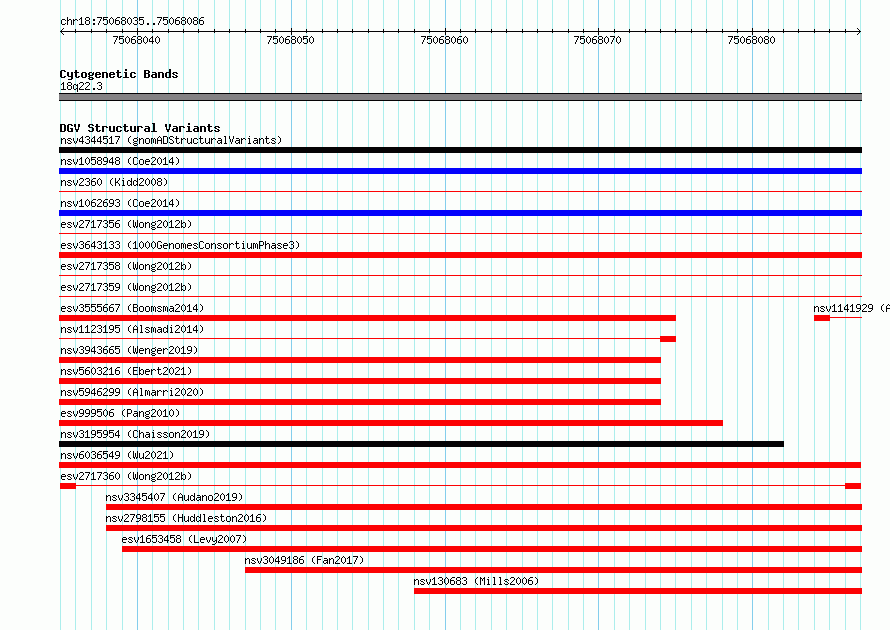This screenshot has width=890, height=630.
Task: Click the red bar under nsv5946299
Action: 360,402
